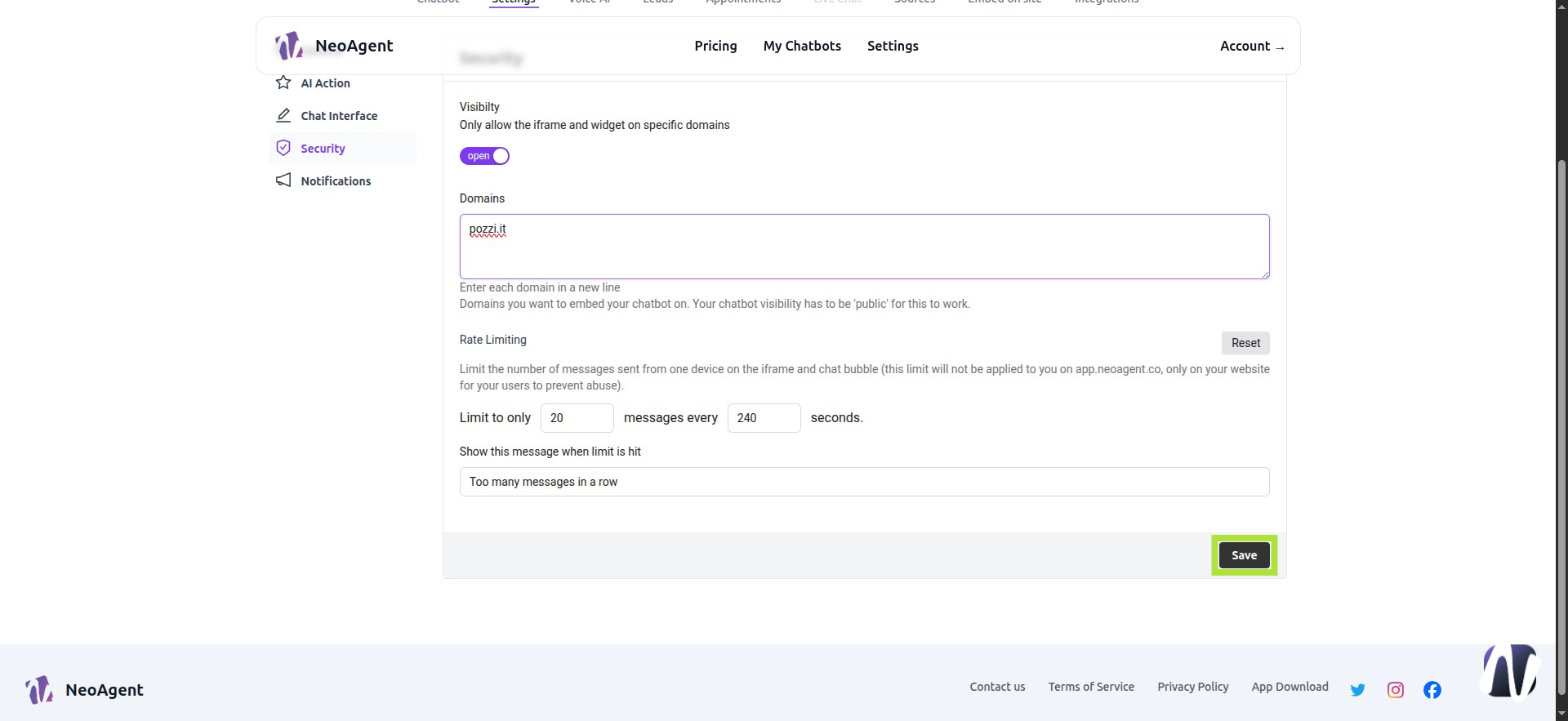Open the Instagram icon in footer
The width and height of the screenshot is (1568, 721).
pyautogui.click(x=1396, y=690)
